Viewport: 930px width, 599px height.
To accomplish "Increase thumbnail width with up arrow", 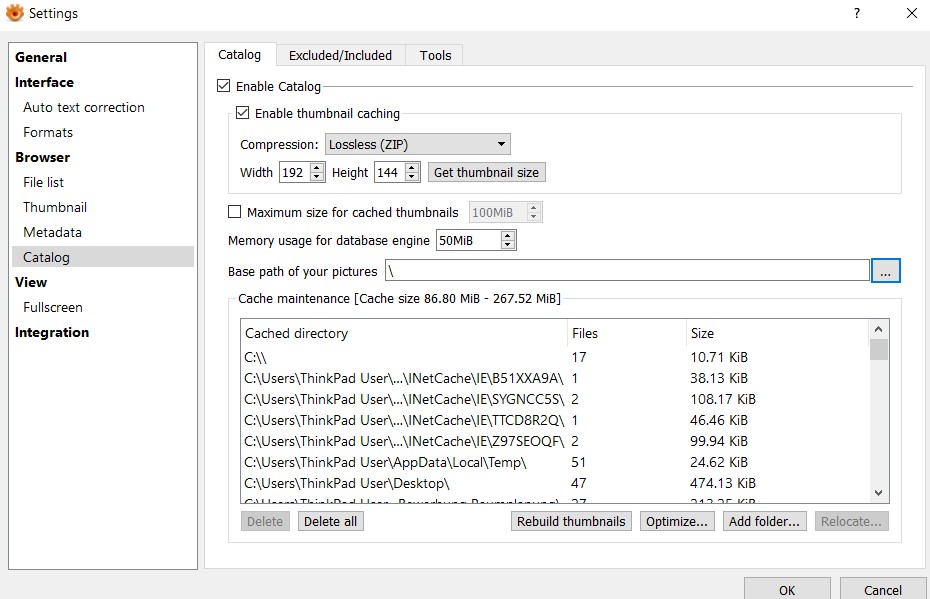I will click(317, 168).
